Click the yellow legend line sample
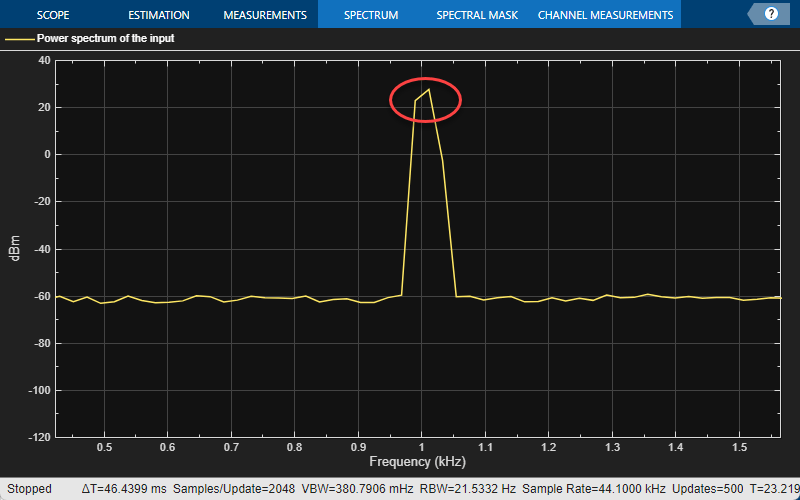800x500 pixels. coord(19,38)
